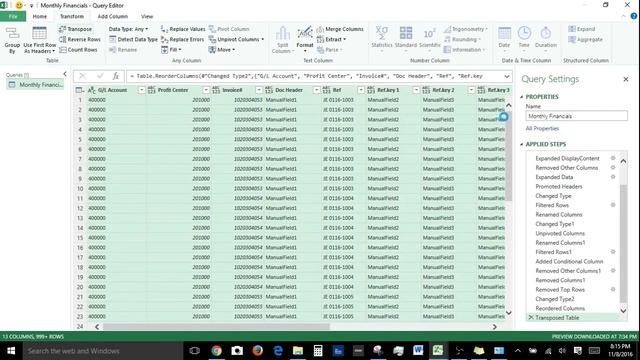Open the Extract dropdown

point(331,39)
